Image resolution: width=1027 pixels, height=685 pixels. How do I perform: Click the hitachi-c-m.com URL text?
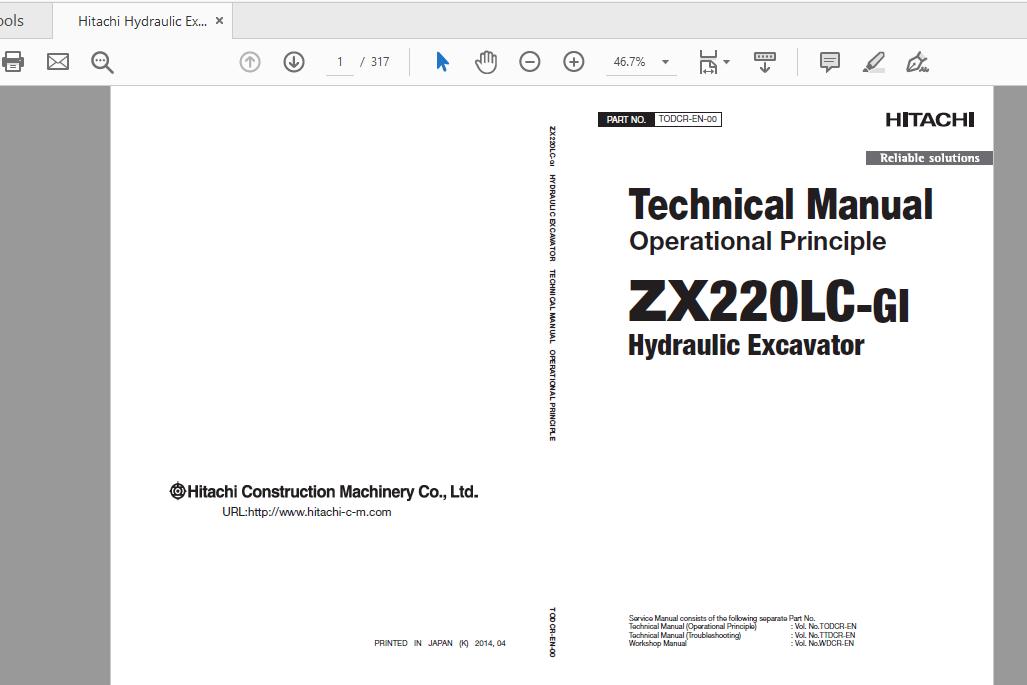pyautogui.click(x=307, y=512)
